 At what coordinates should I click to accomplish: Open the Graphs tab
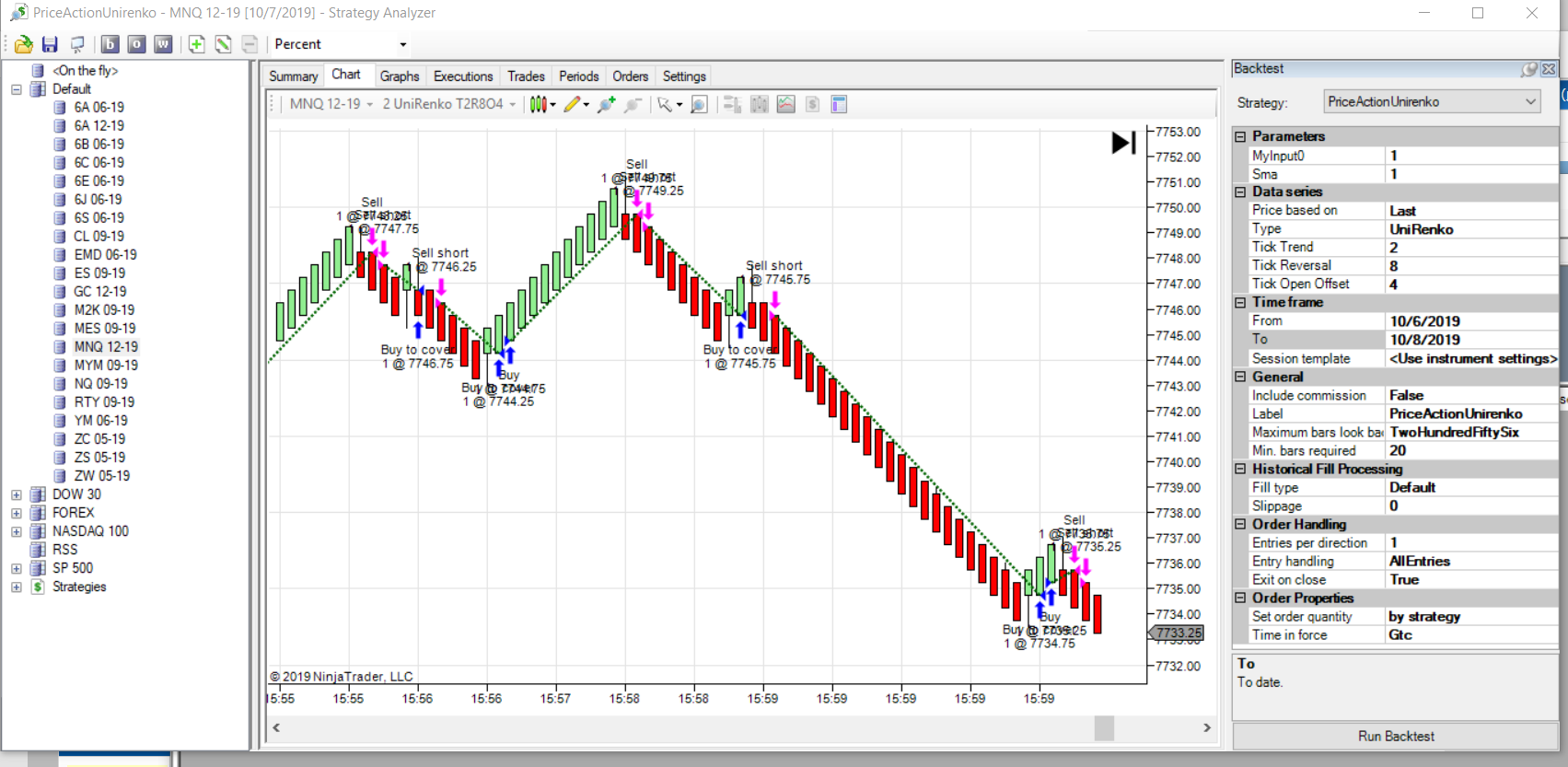(400, 76)
